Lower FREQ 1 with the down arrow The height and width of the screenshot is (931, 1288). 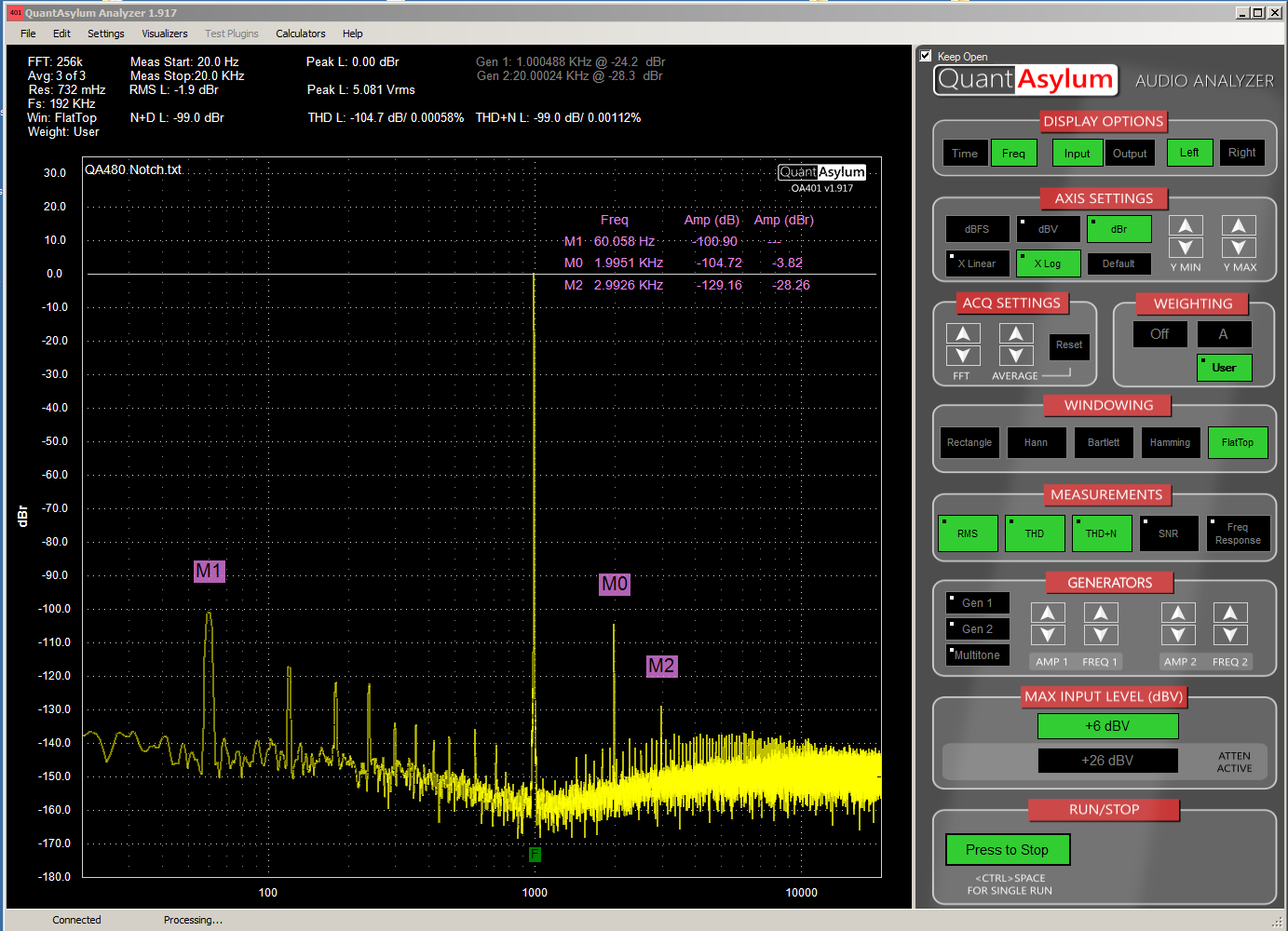[1101, 635]
